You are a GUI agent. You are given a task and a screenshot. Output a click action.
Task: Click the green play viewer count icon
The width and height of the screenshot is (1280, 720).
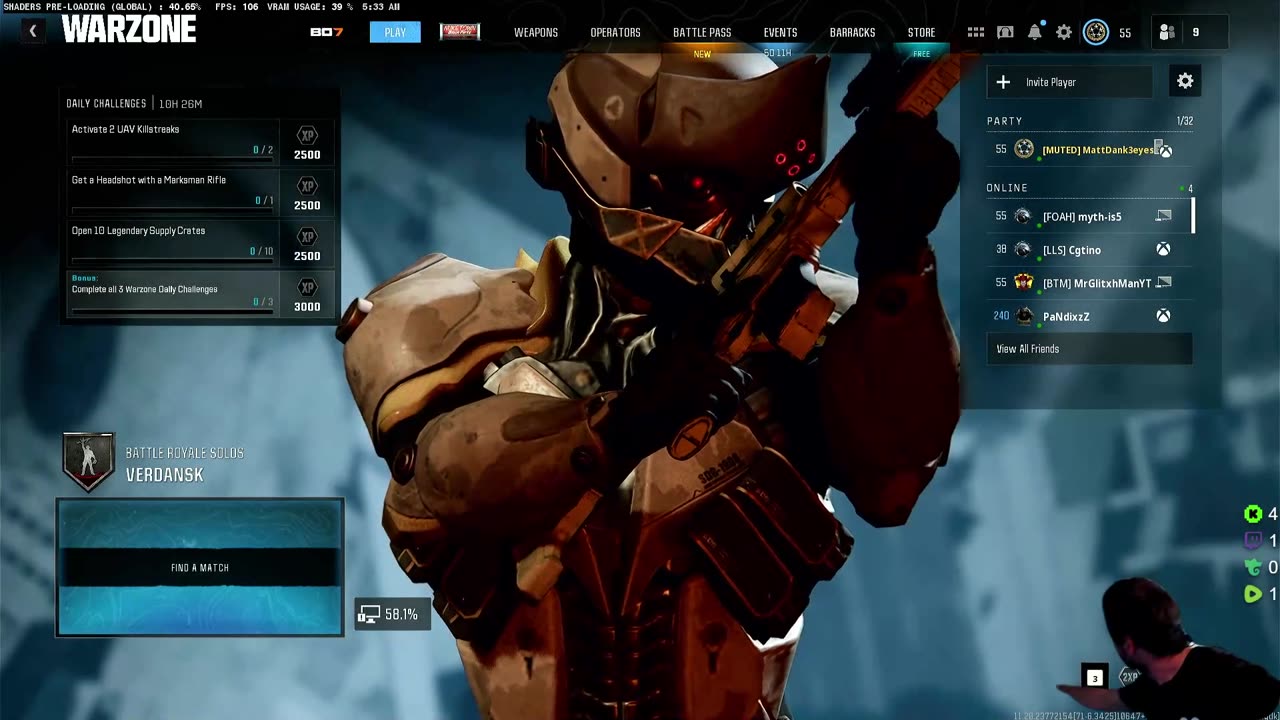(x=1252, y=594)
